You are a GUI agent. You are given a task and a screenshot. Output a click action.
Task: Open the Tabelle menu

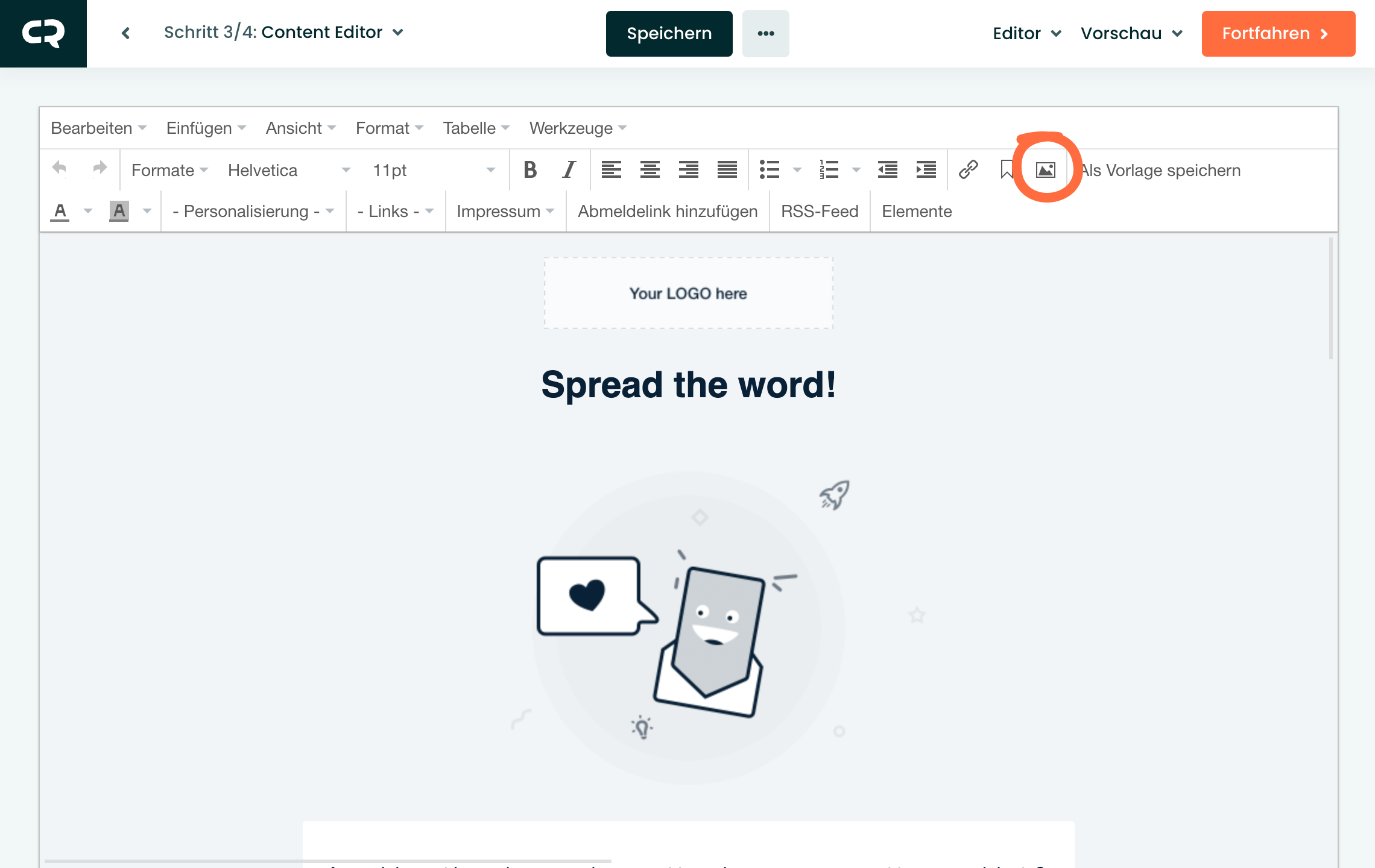(476, 128)
